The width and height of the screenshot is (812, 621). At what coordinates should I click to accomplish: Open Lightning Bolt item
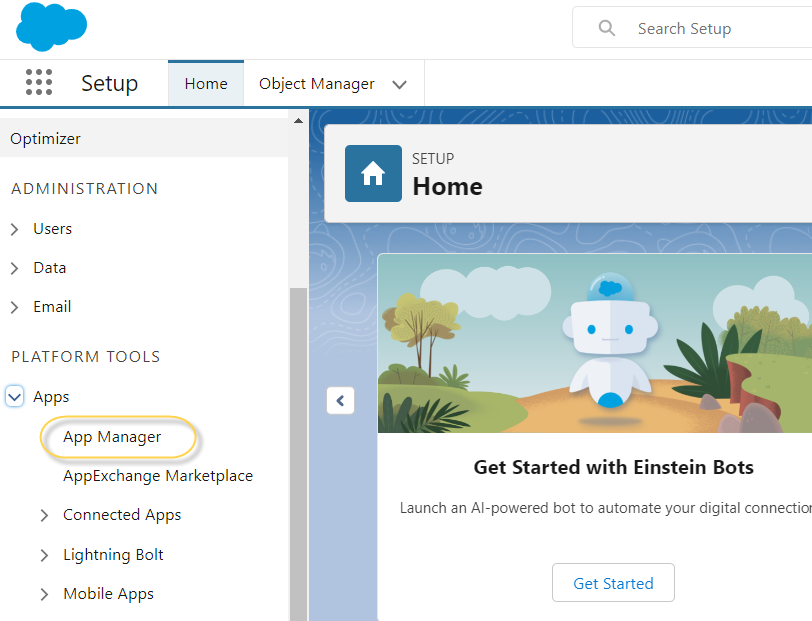pos(113,555)
